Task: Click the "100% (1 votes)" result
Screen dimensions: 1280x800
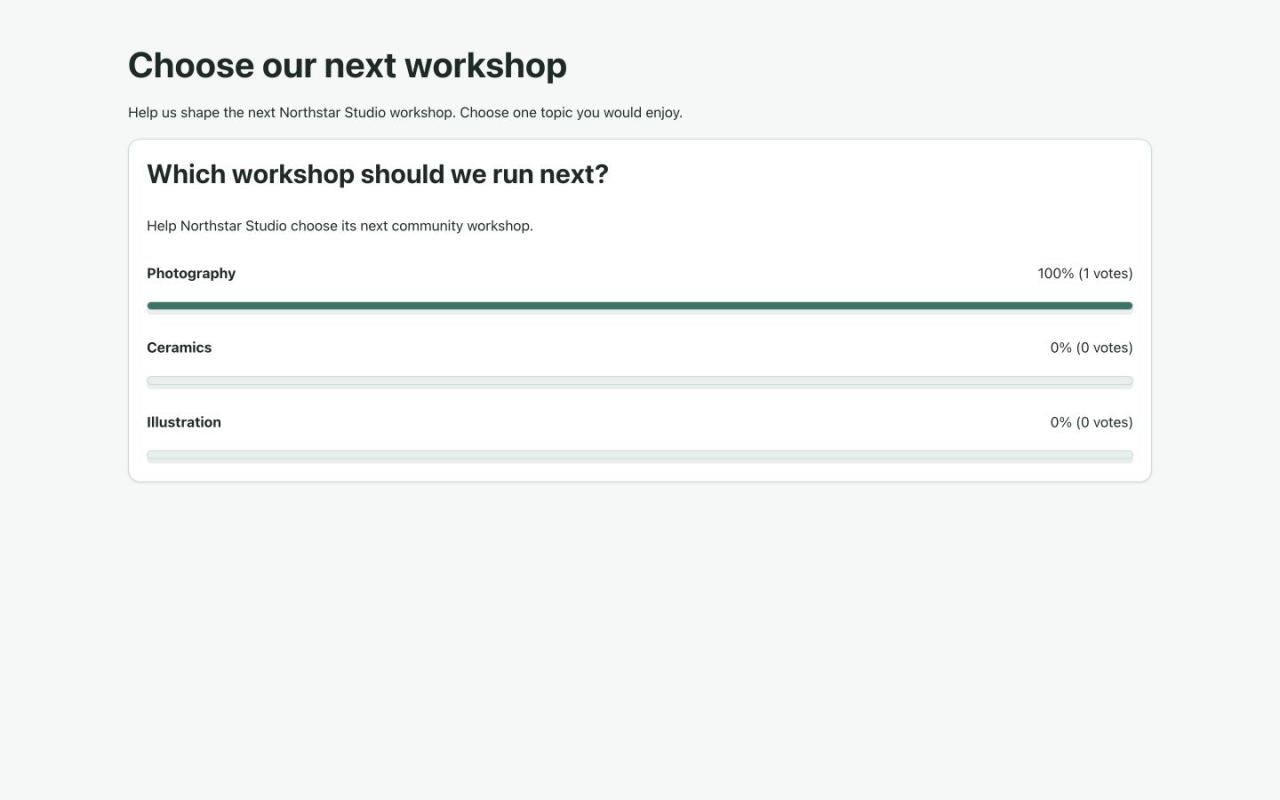Action: (x=1085, y=273)
